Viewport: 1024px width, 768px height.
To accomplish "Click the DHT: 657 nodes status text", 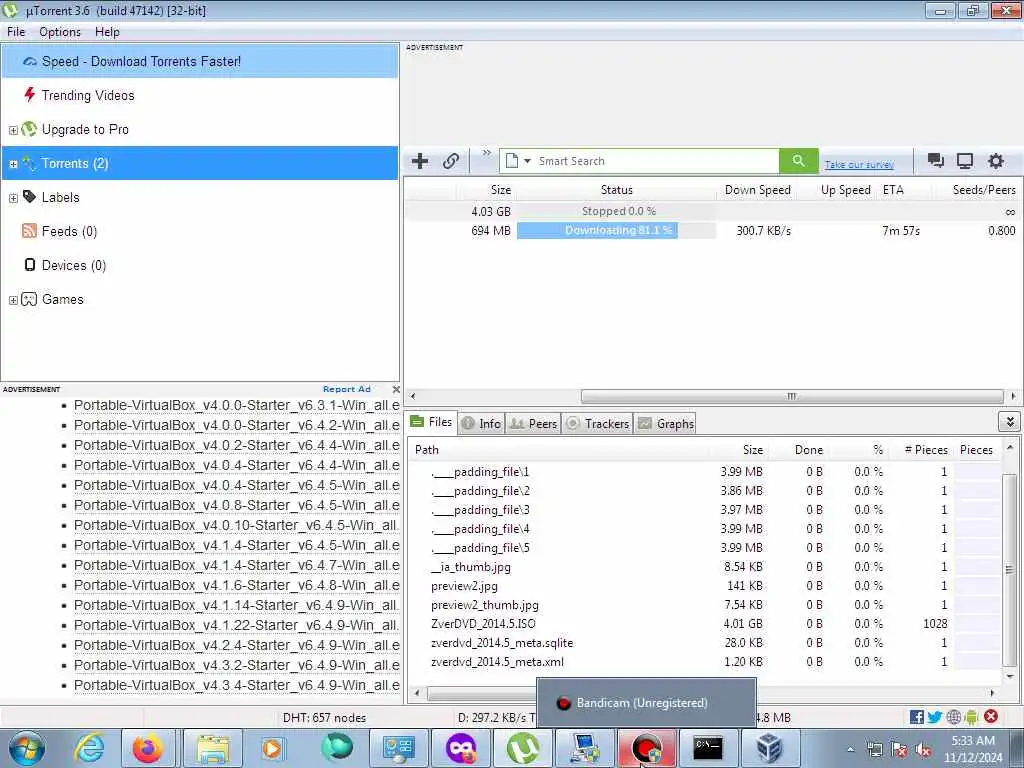I will click(324, 717).
